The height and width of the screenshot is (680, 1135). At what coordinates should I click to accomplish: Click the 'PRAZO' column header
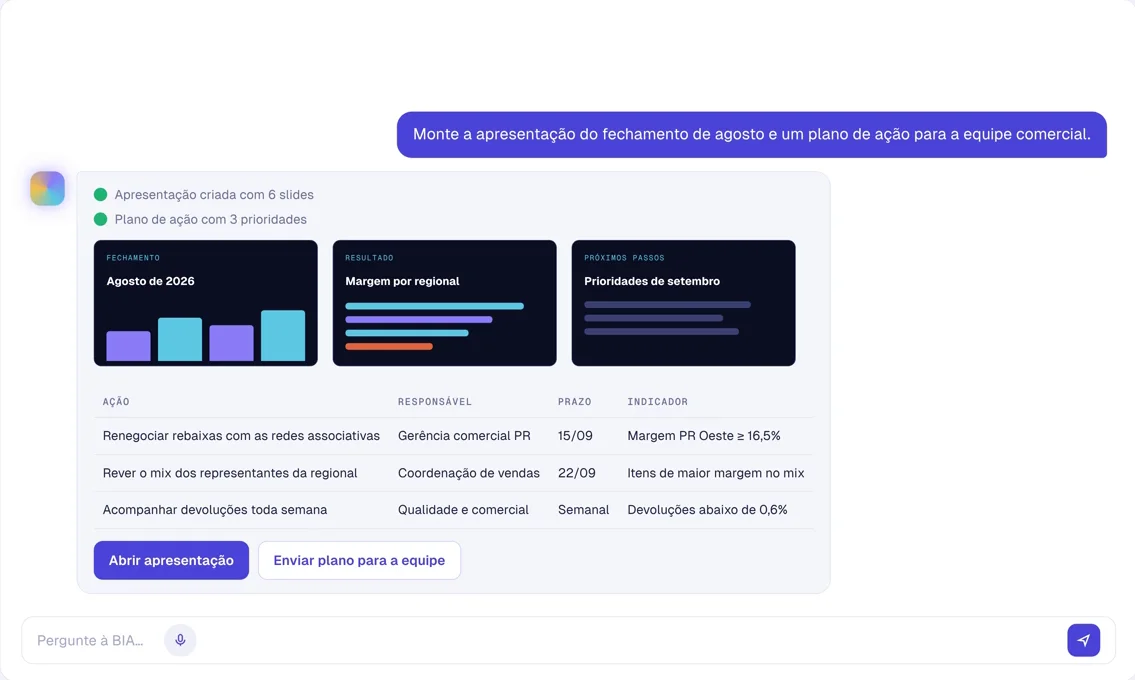click(x=575, y=401)
